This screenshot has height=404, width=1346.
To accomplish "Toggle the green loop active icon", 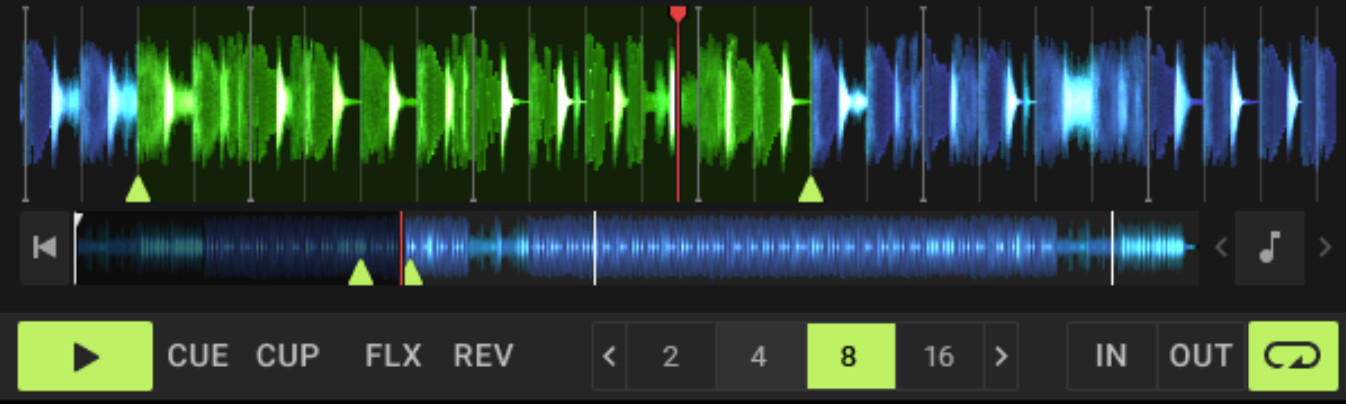I will (1293, 356).
